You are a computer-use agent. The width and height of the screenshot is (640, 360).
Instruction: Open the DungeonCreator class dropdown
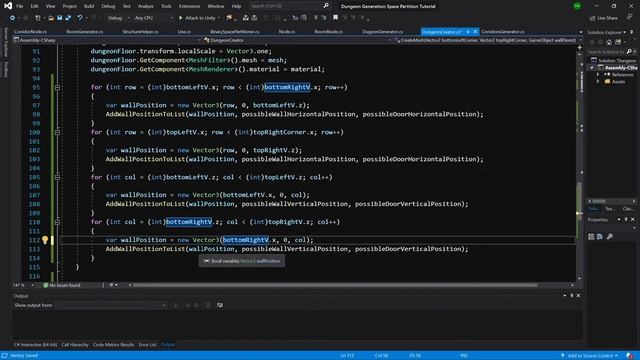pos(297,40)
